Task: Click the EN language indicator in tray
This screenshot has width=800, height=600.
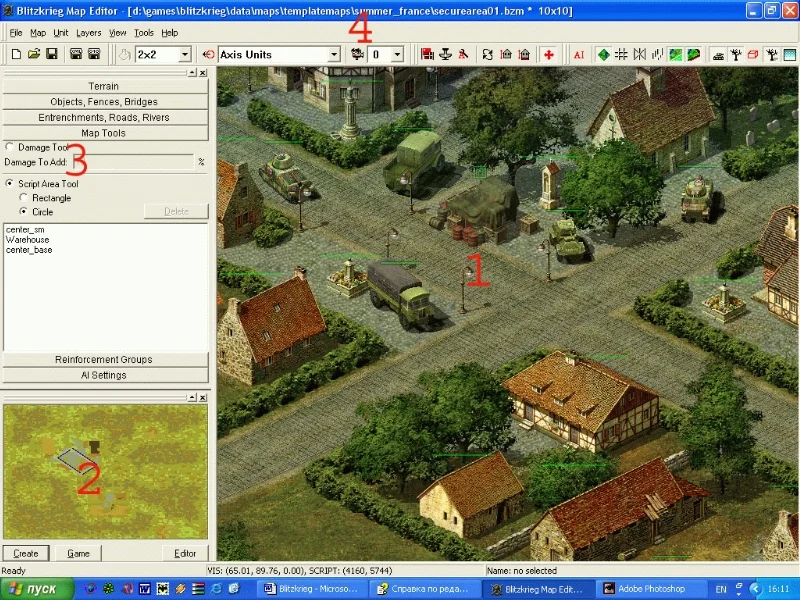Action: point(720,589)
